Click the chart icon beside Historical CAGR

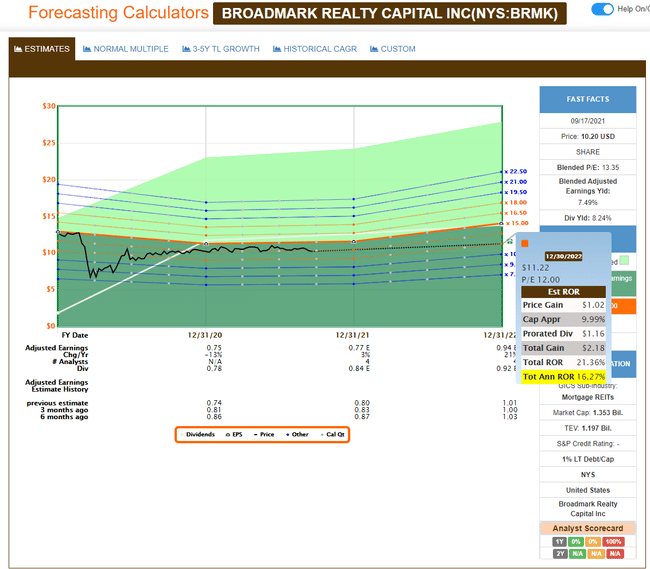[x=277, y=49]
